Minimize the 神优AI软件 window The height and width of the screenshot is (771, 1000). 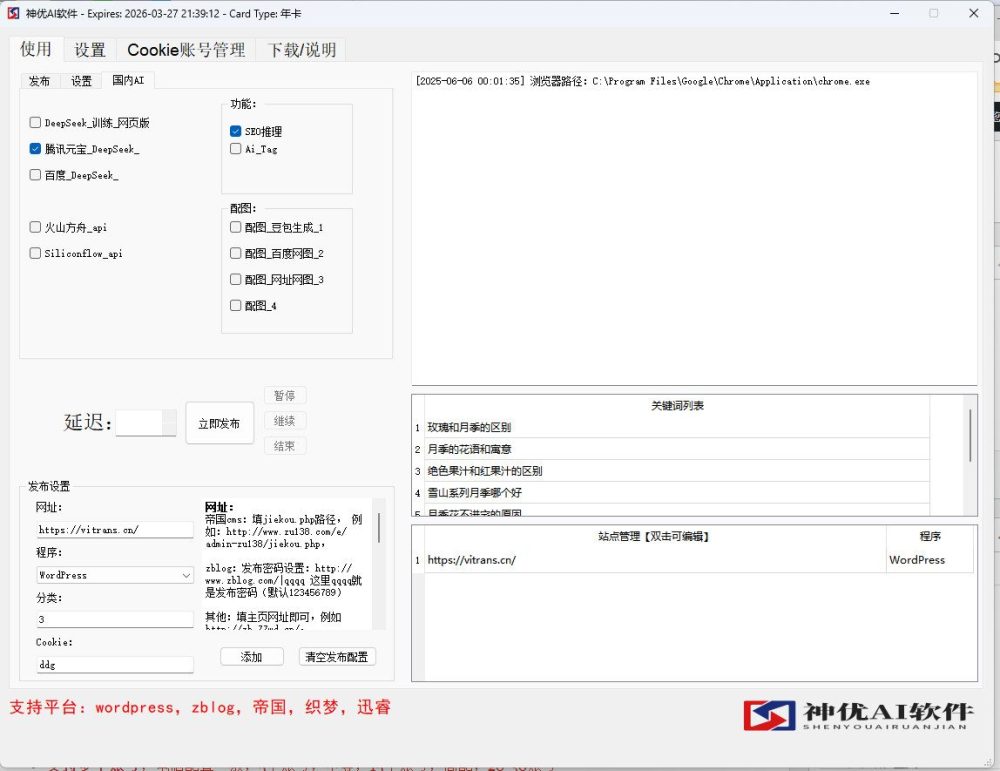pos(895,13)
